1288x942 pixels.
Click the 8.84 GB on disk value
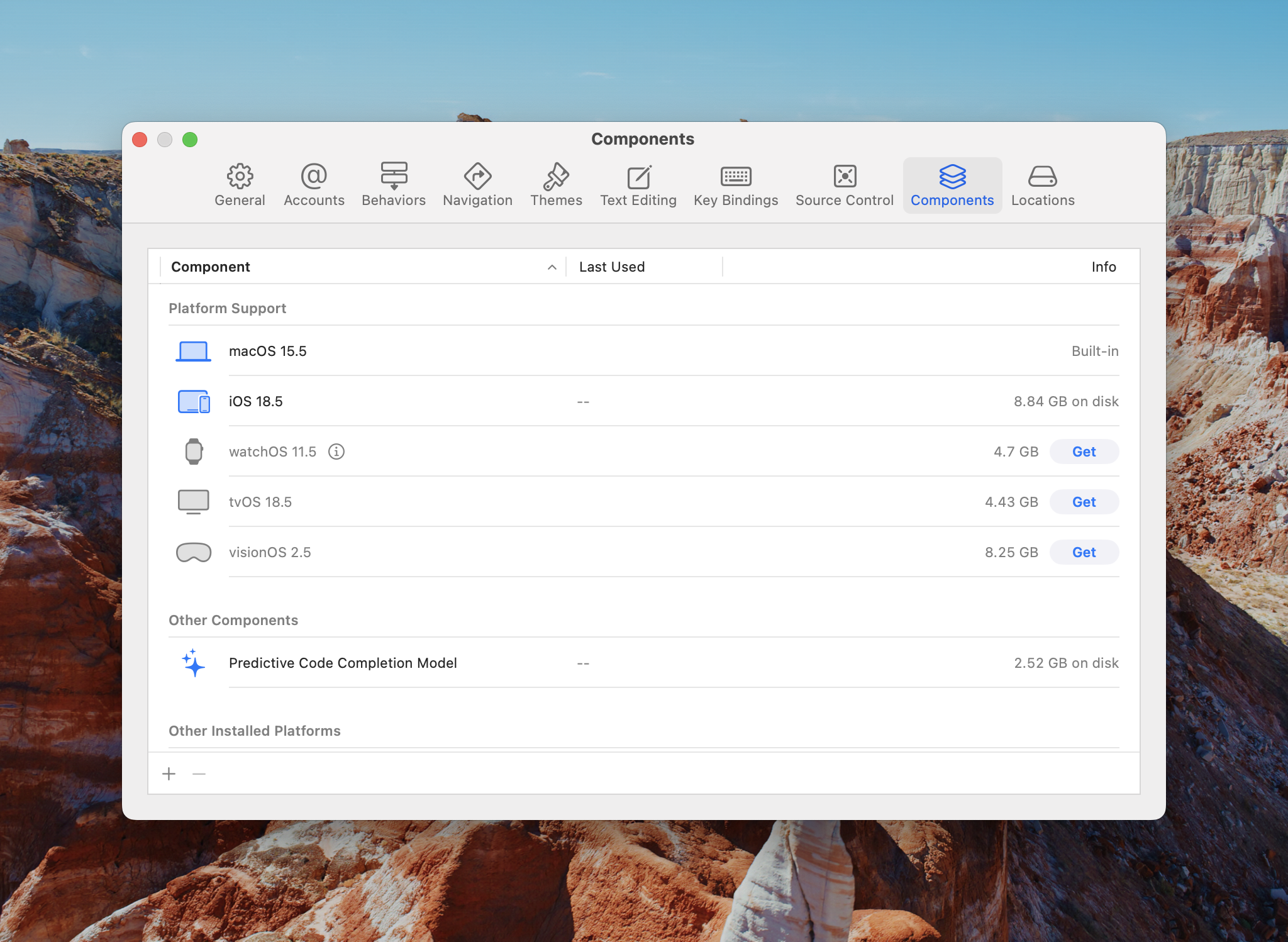[1066, 401]
